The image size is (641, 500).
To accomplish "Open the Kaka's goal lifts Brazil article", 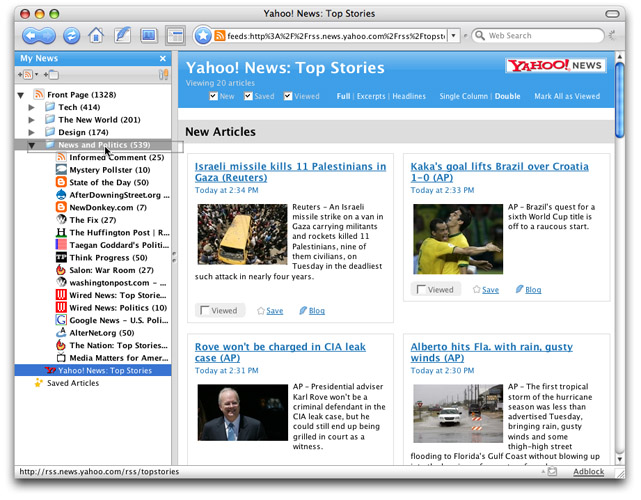I will [x=498, y=170].
